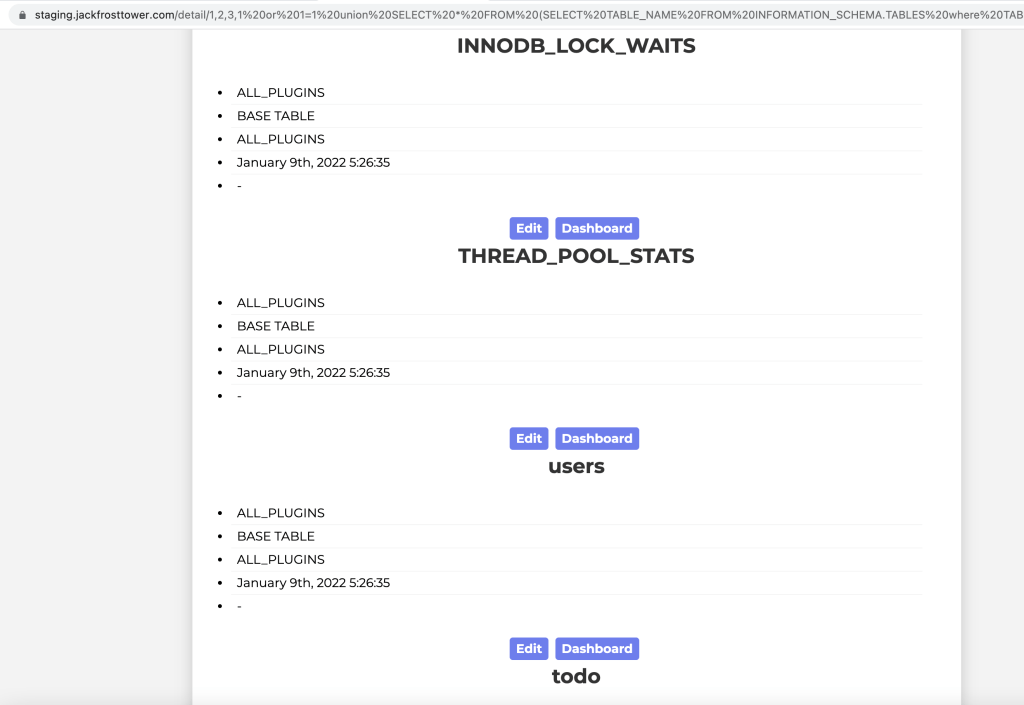
Task: Open Dashboard button above the users heading
Action: point(596,438)
